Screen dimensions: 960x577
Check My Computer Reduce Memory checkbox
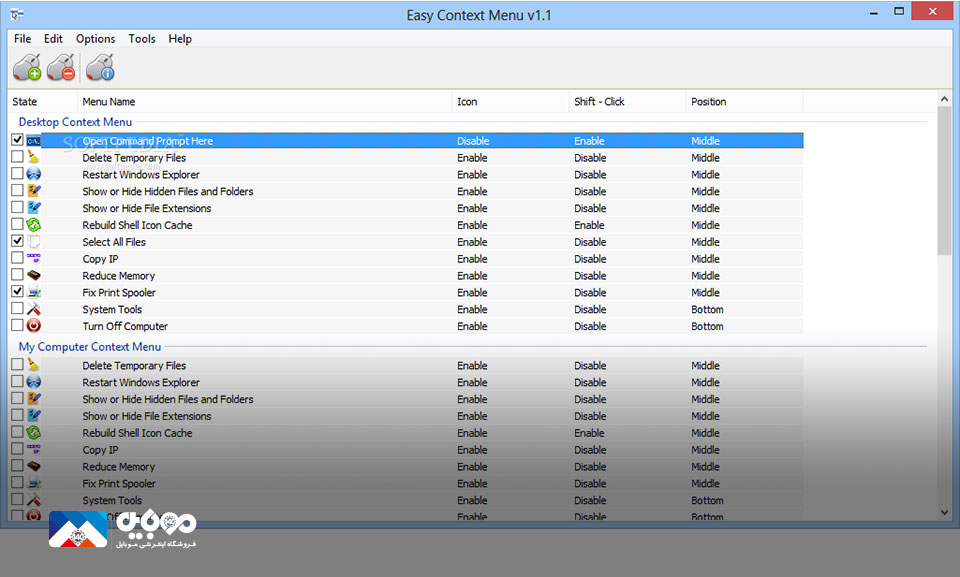[17, 466]
